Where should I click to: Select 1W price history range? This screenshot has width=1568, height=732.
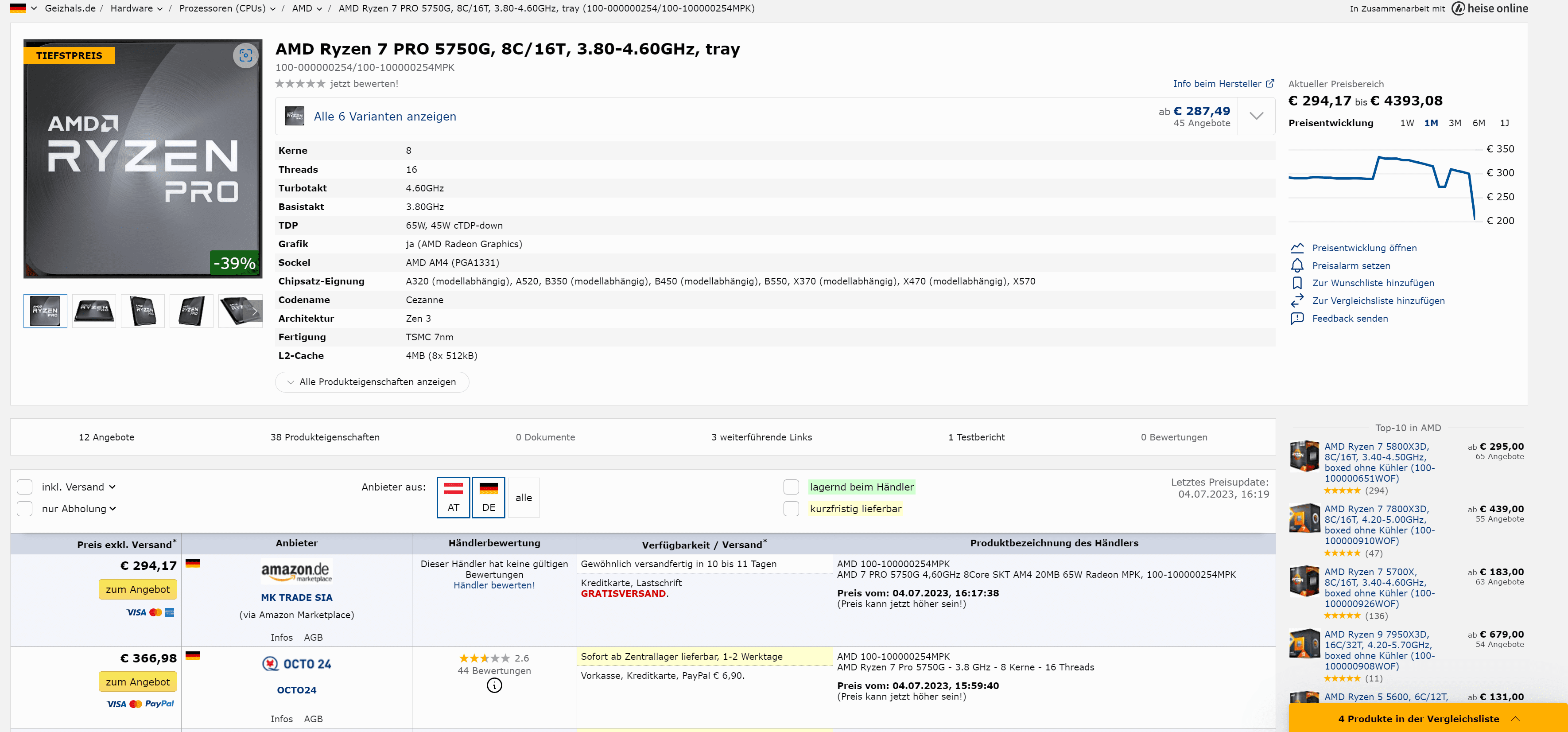(1407, 123)
